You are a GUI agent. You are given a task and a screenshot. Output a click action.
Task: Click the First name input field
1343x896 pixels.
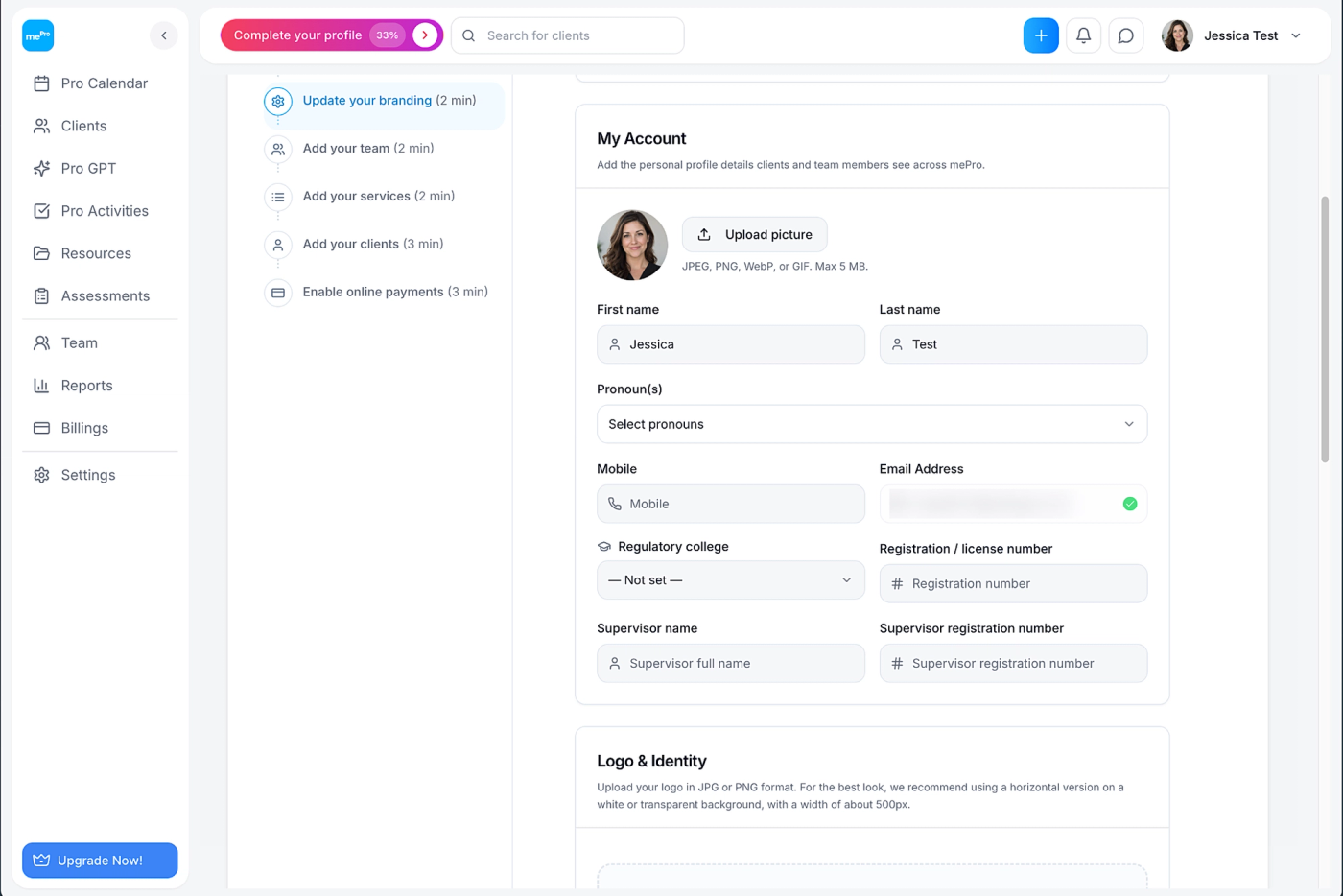click(x=731, y=344)
